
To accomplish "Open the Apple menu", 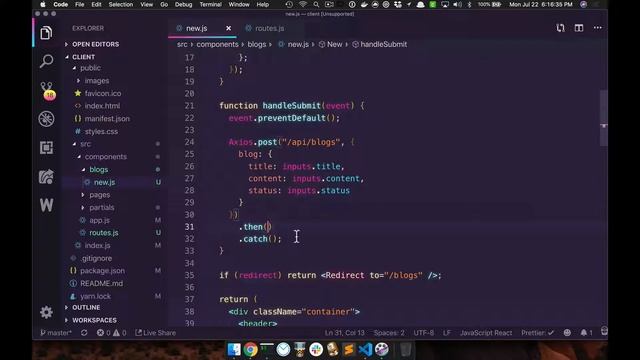I will point(42,4).
